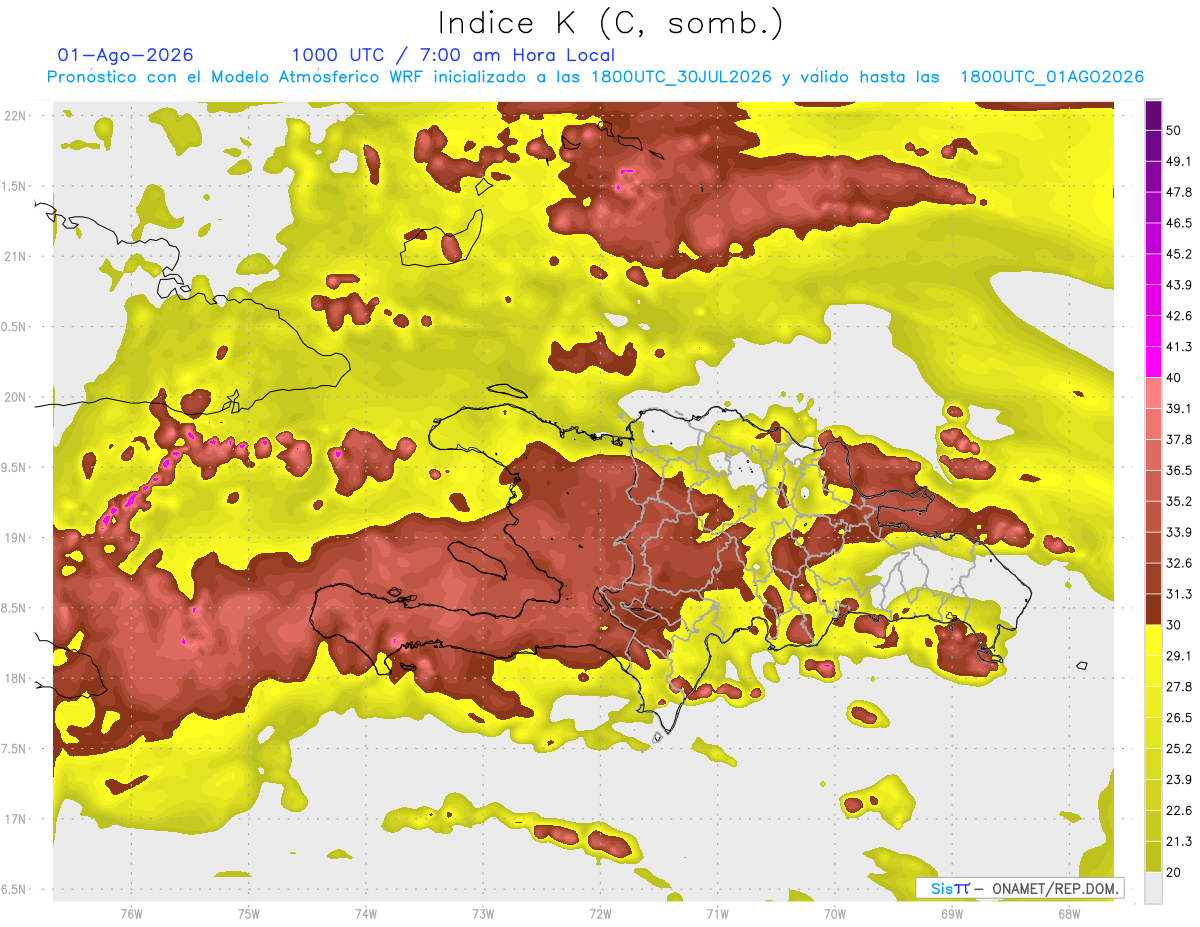The height and width of the screenshot is (927, 1200).
Task: Click the "23.9" color scale value
Action: pos(1179,779)
